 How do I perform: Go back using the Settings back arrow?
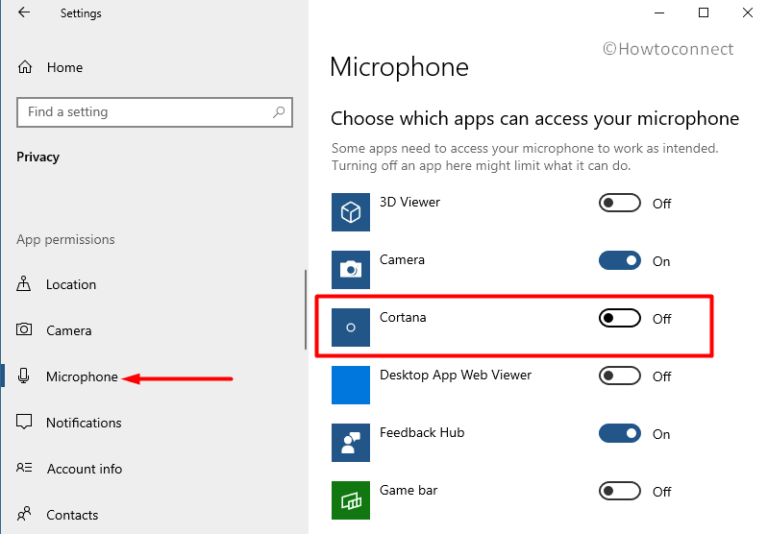(24, 12)
